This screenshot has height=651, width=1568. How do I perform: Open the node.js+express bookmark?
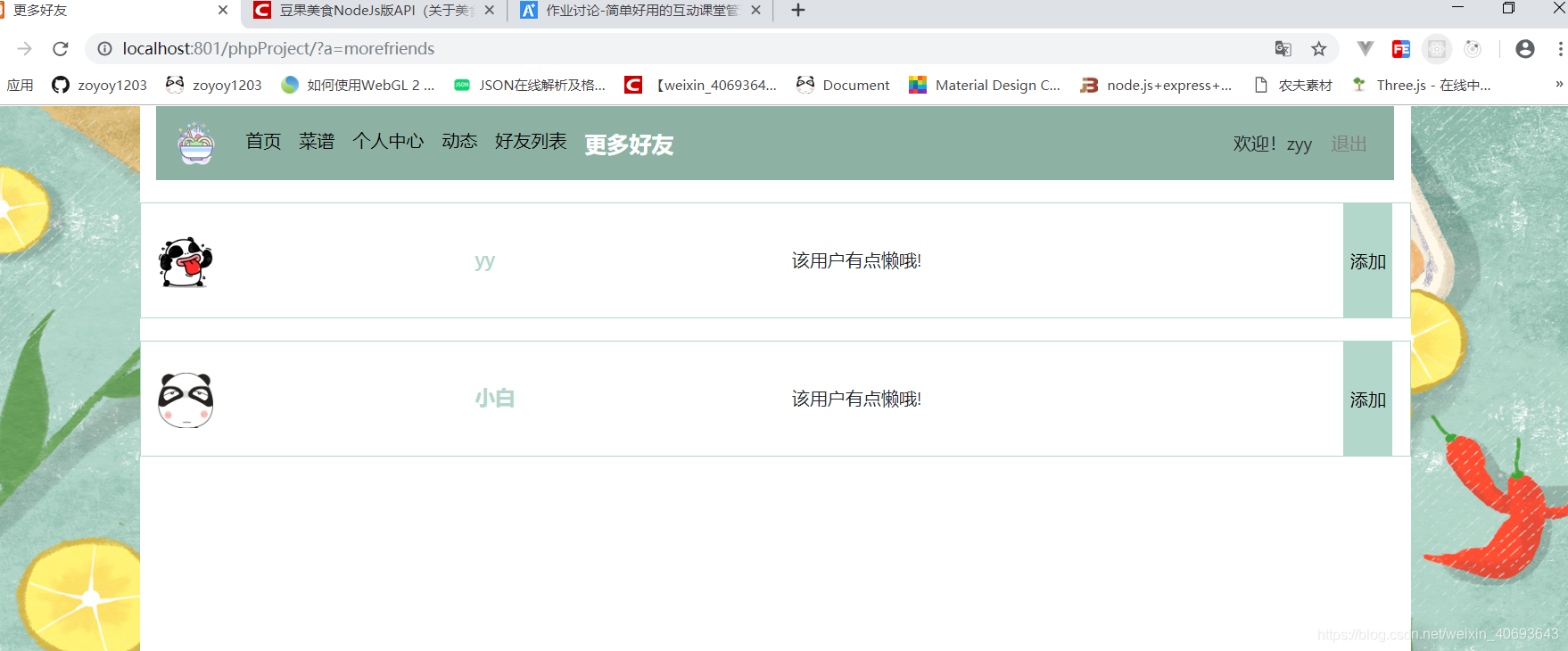(x=1156, y=85)
